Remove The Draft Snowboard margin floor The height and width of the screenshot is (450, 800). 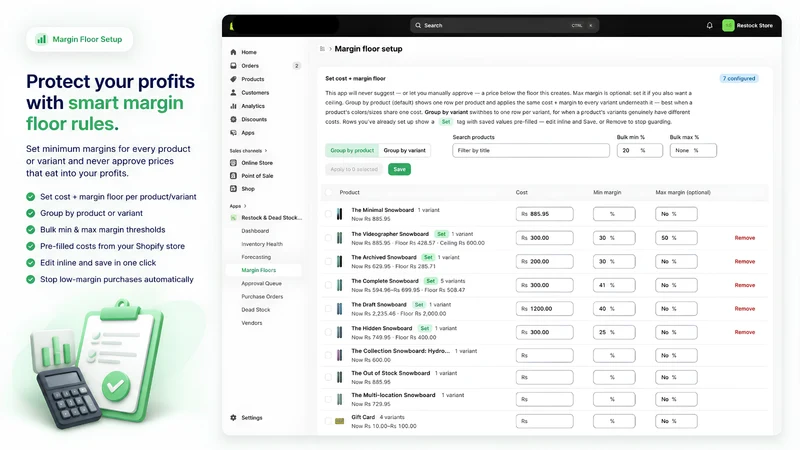coord(744,309)
